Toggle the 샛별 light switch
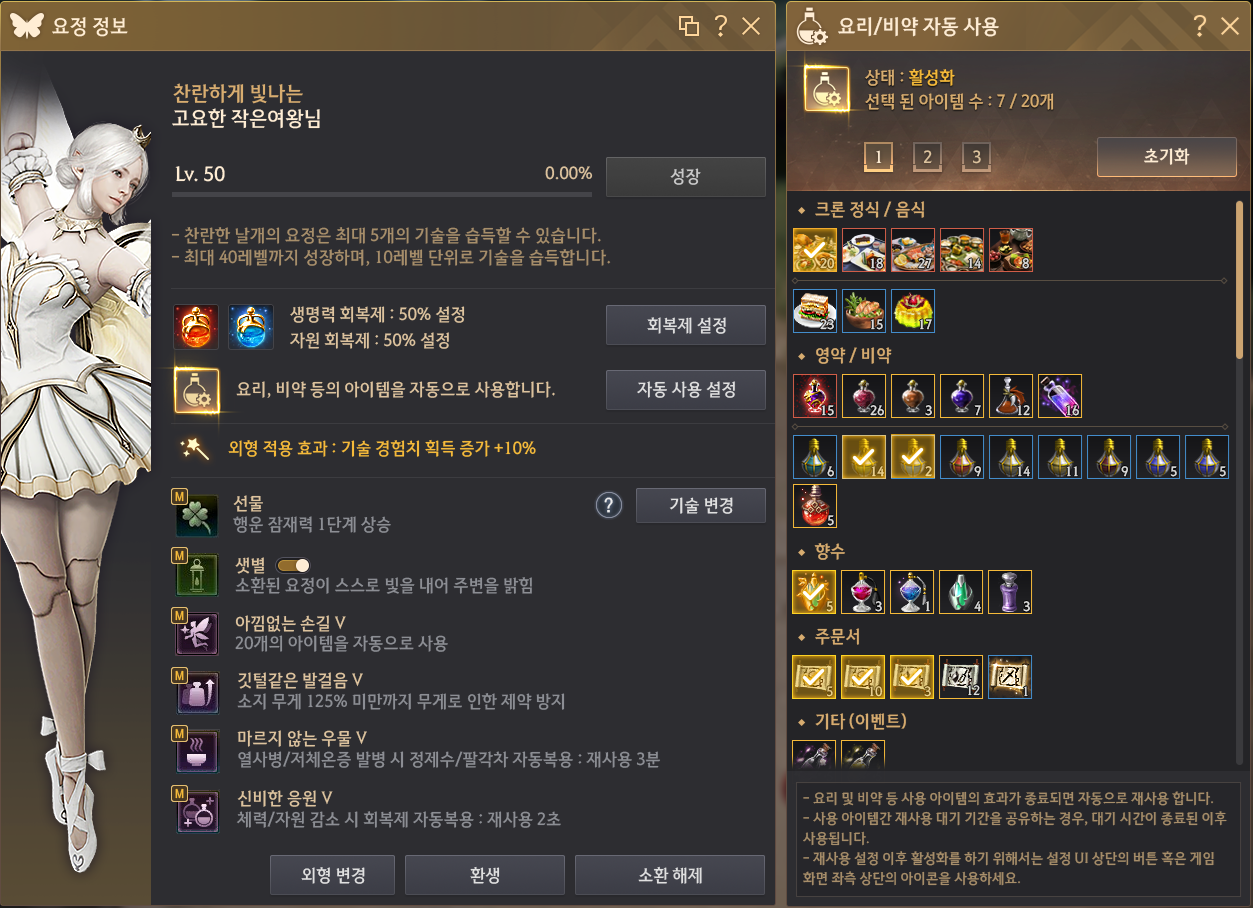Image resolution: width=1253 pixels, height=908 pixels. coord(293,565)
